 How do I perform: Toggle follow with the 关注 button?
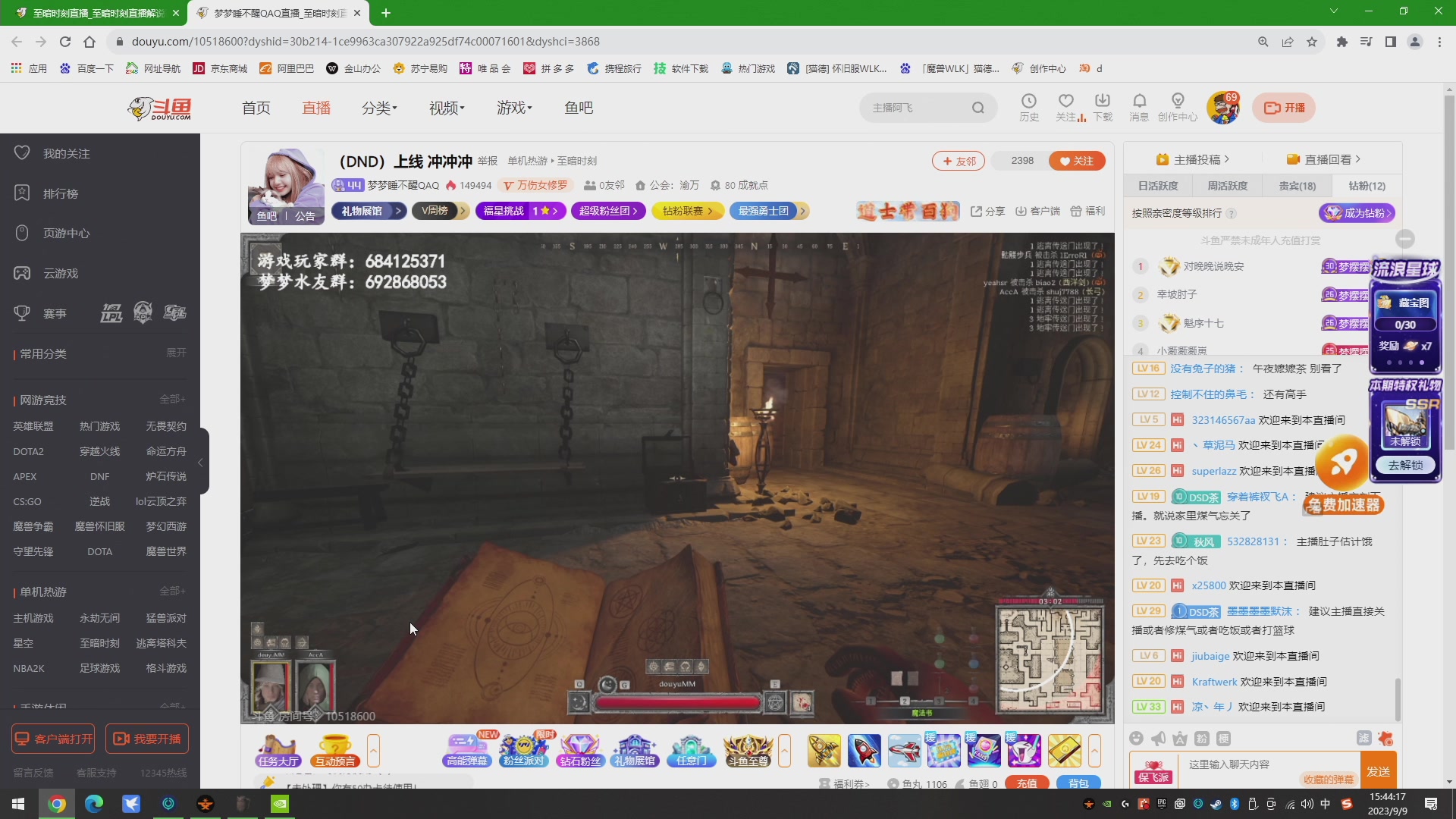1077,161
